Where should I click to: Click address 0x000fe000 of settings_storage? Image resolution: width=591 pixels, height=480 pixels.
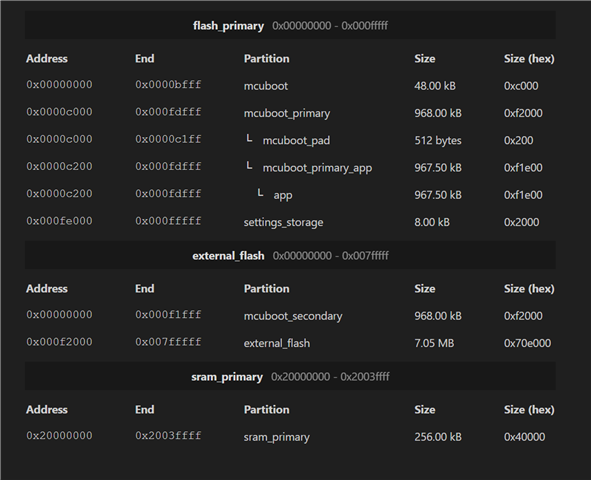[59, 221]
